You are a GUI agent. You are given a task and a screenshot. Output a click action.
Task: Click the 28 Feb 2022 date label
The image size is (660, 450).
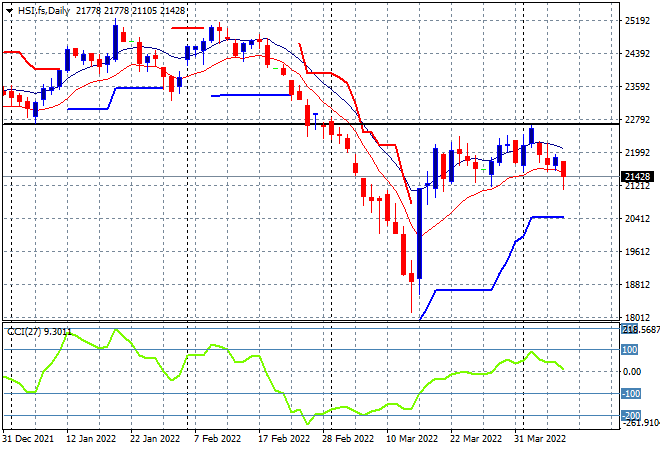click(348, 439)
